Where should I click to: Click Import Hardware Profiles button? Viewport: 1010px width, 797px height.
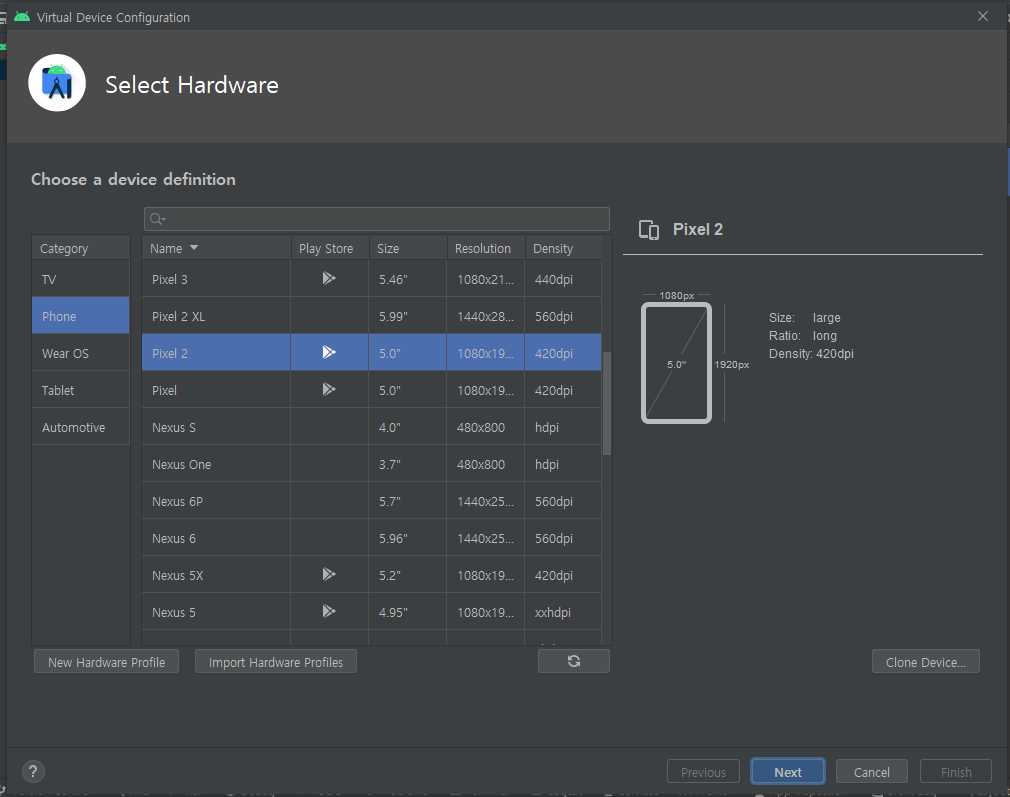[276, 662]
